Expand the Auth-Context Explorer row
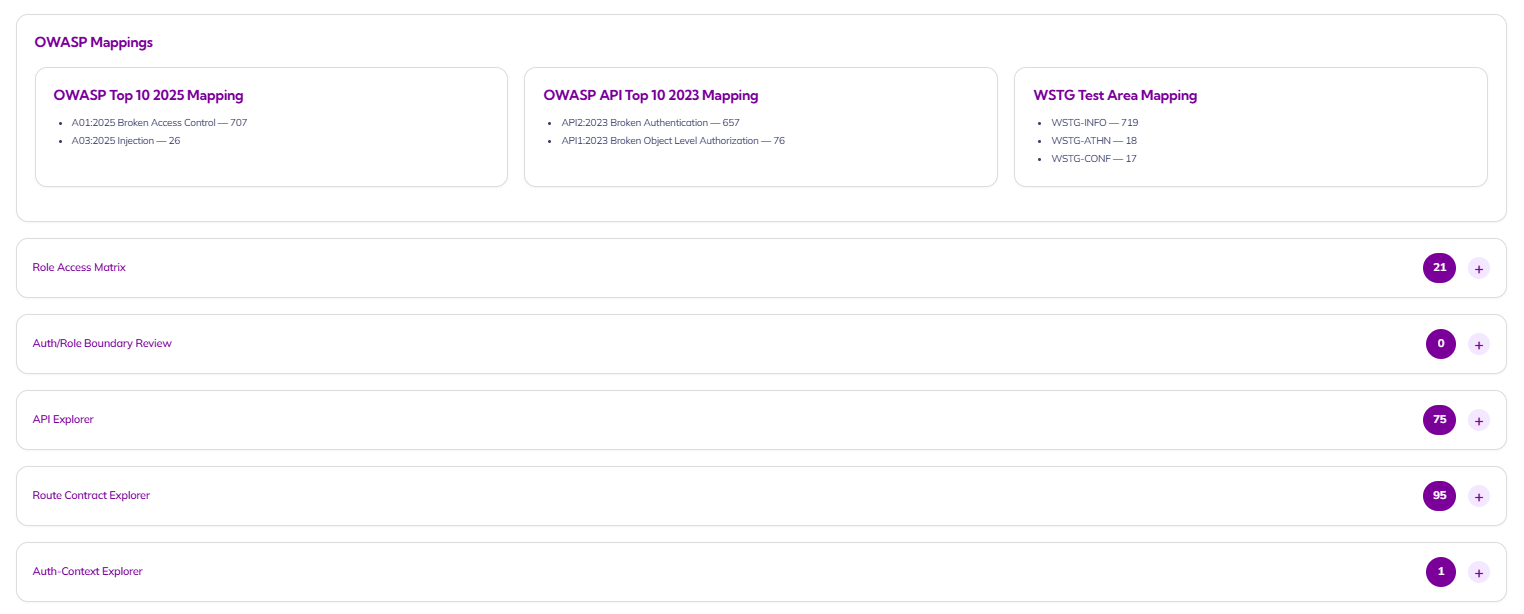Screen dimensions: 1524x614 [x=87, y=572]
